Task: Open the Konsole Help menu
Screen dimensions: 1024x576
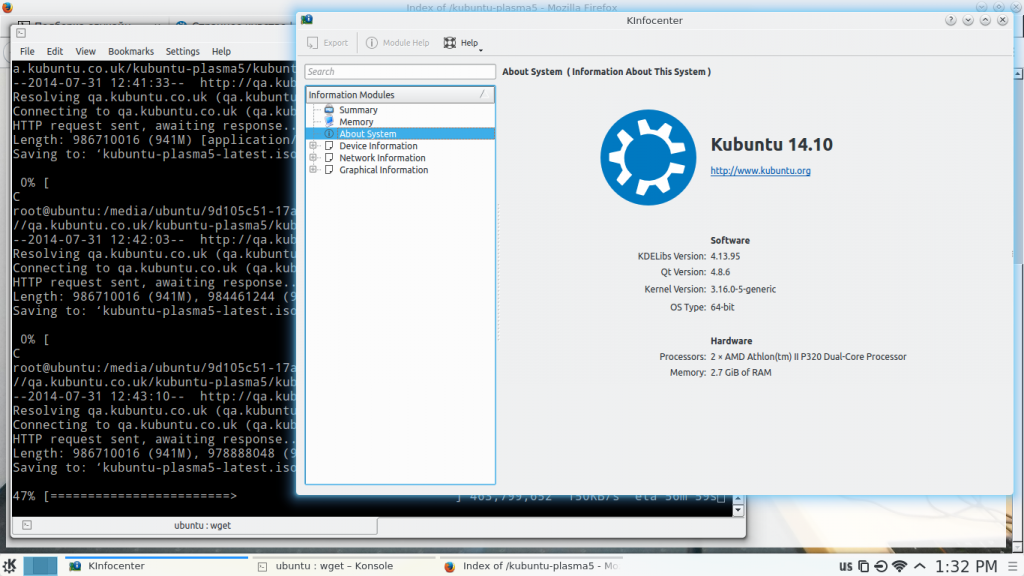Action: tap(221, 52)
